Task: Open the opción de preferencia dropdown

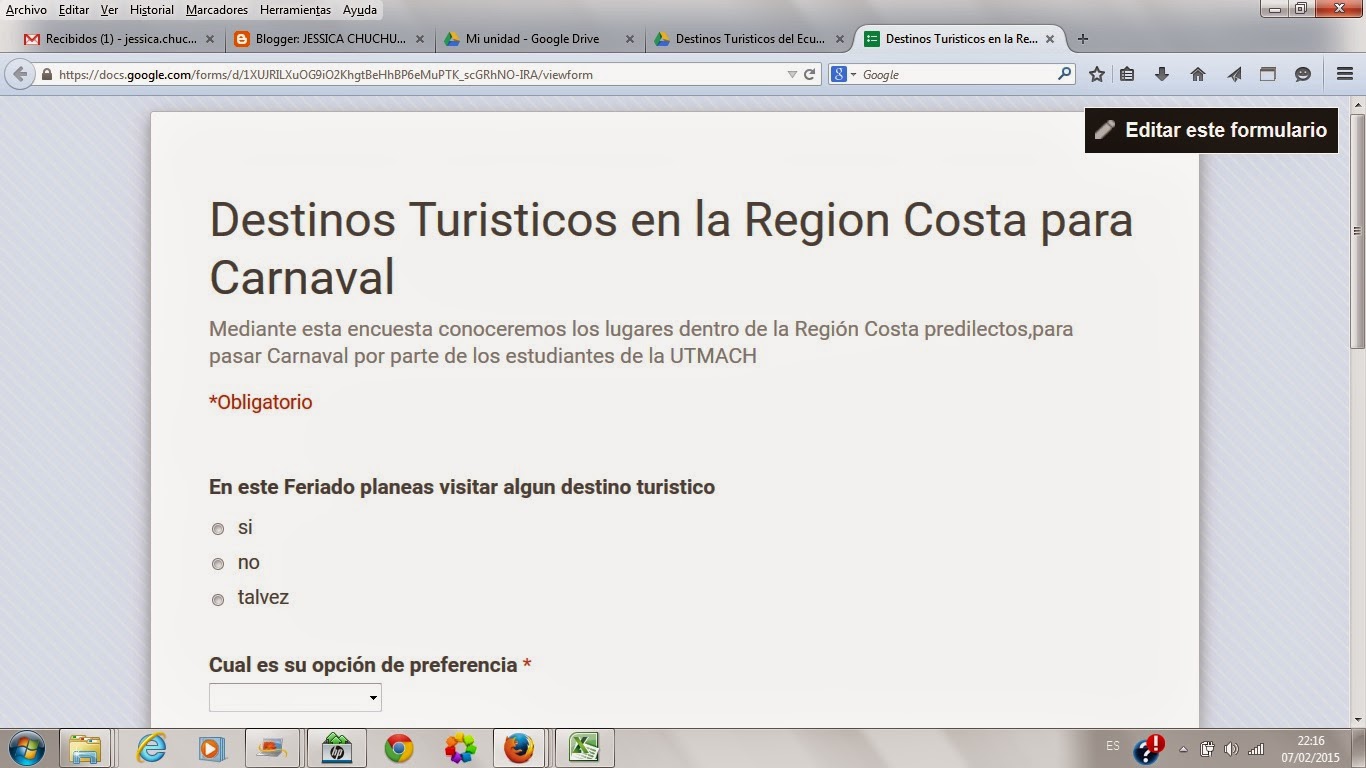Action: point(295,697)
